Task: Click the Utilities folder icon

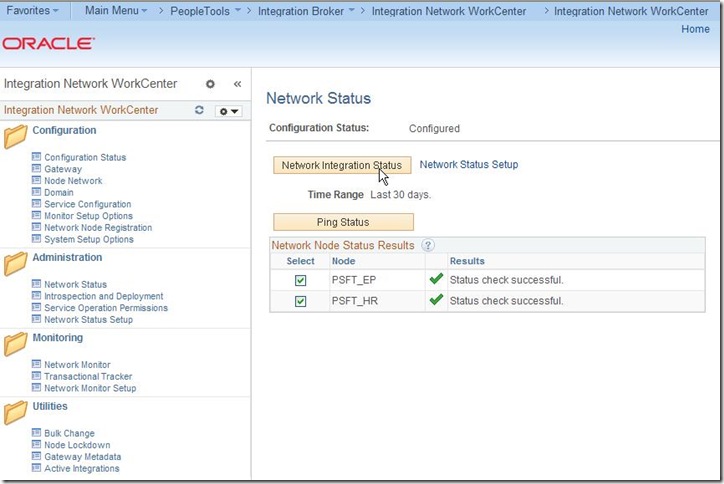Action: (x=15, y=412)
